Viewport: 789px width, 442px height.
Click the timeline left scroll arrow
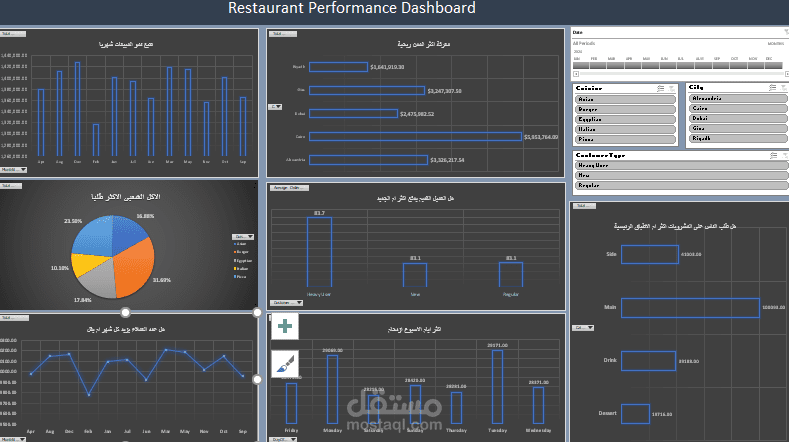click(x=576, y=74)
